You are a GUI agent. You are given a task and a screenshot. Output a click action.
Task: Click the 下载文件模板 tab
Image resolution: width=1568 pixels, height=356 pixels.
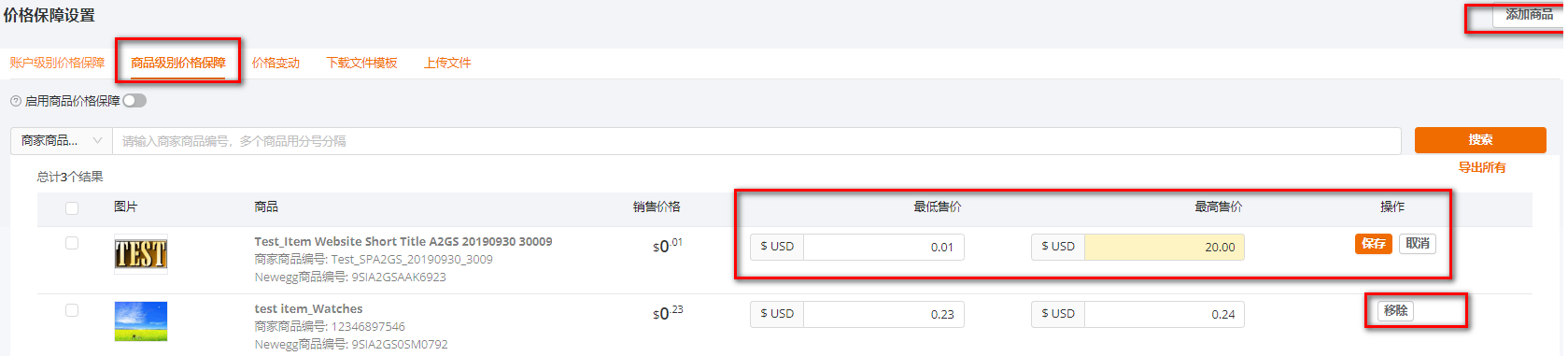click(x=361, y=63)
